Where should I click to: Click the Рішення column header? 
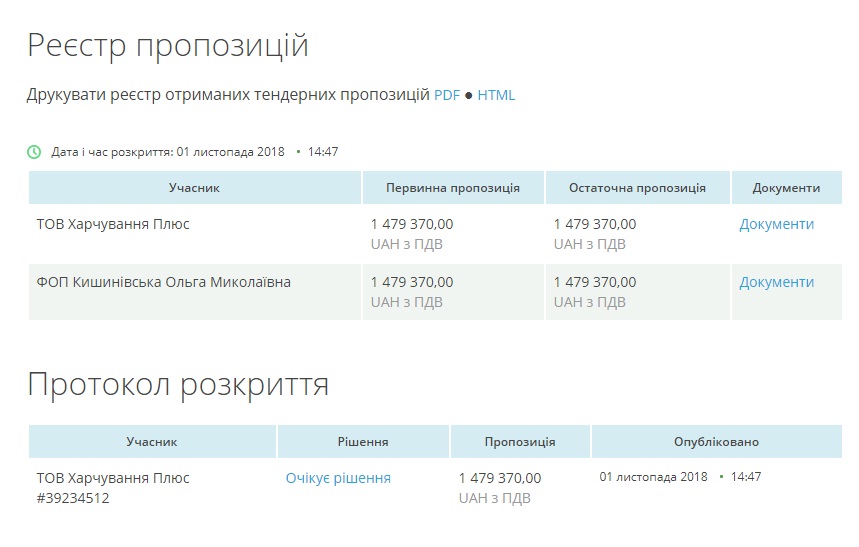[x=363, y=442]
